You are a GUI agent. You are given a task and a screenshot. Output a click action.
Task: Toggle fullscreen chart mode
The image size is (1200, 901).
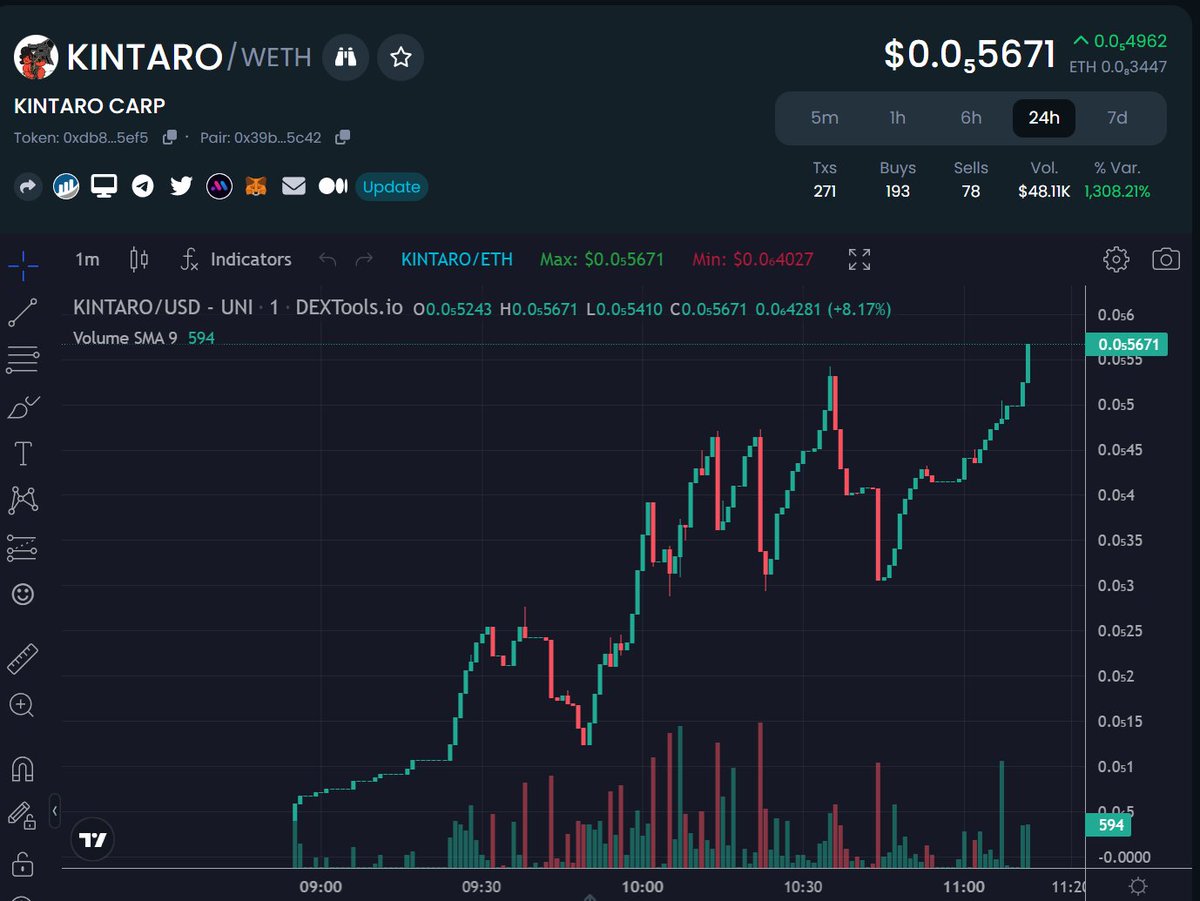click(x=859, y=260)
